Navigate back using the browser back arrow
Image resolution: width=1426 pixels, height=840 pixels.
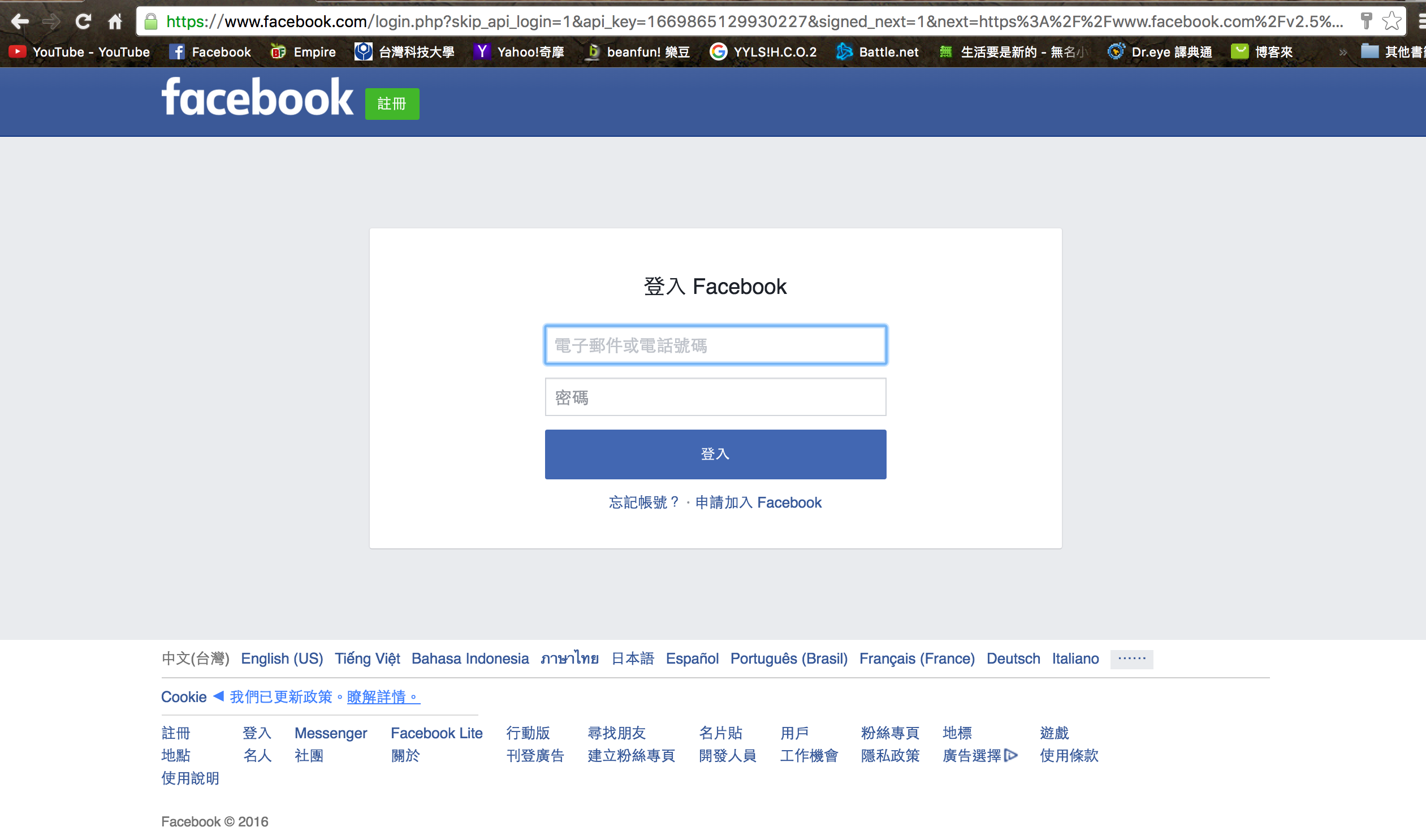[20, 21]
